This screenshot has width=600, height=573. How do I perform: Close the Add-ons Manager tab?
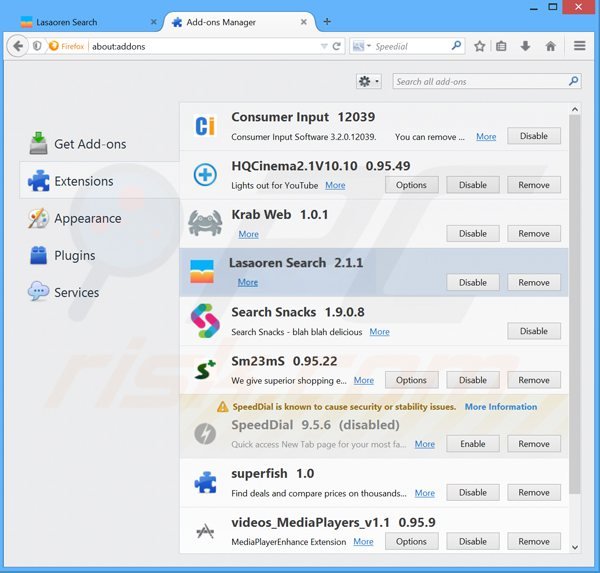(303, 22)
